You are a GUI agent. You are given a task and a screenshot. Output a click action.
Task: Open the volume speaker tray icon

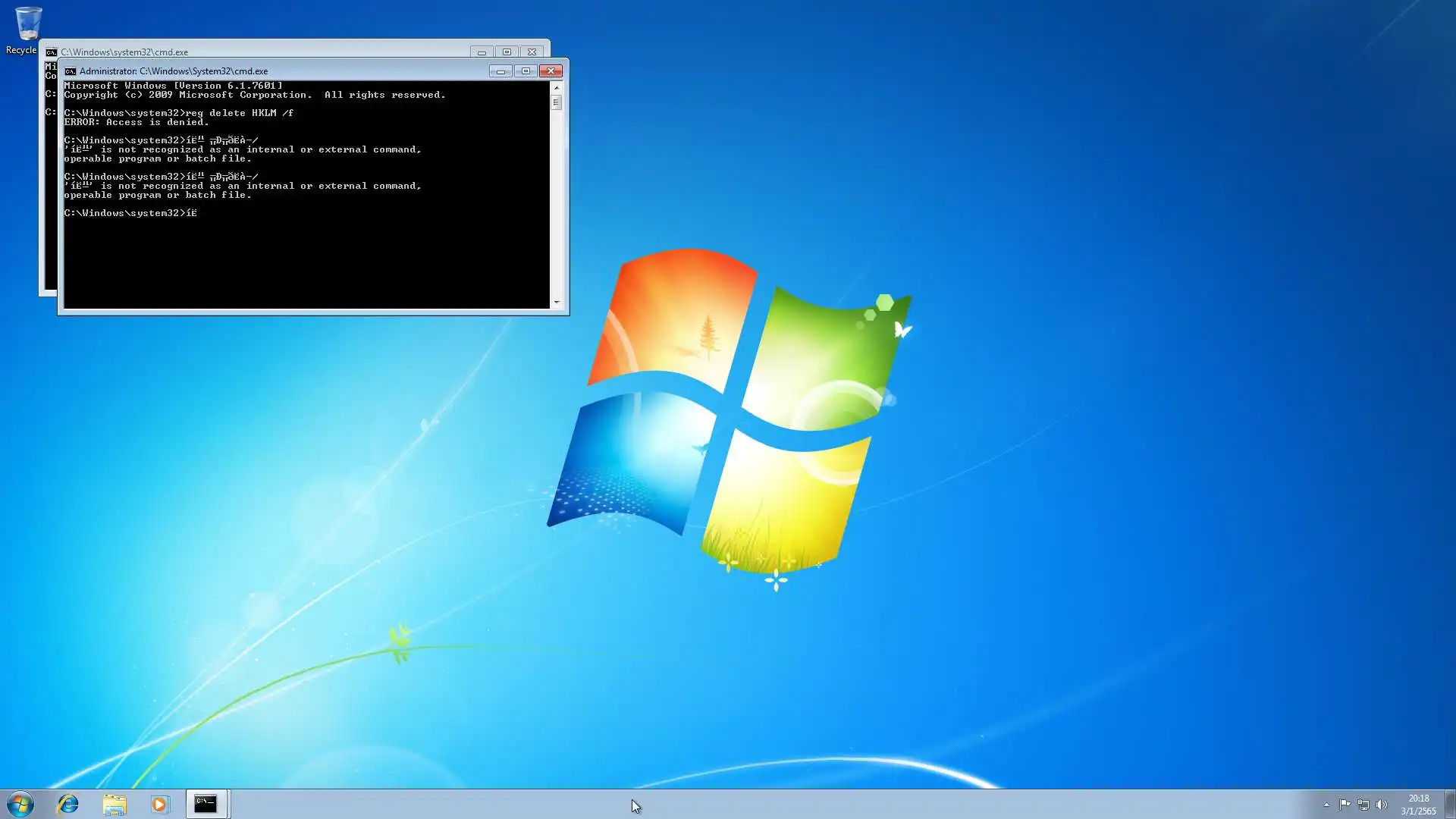(1381, 805)
